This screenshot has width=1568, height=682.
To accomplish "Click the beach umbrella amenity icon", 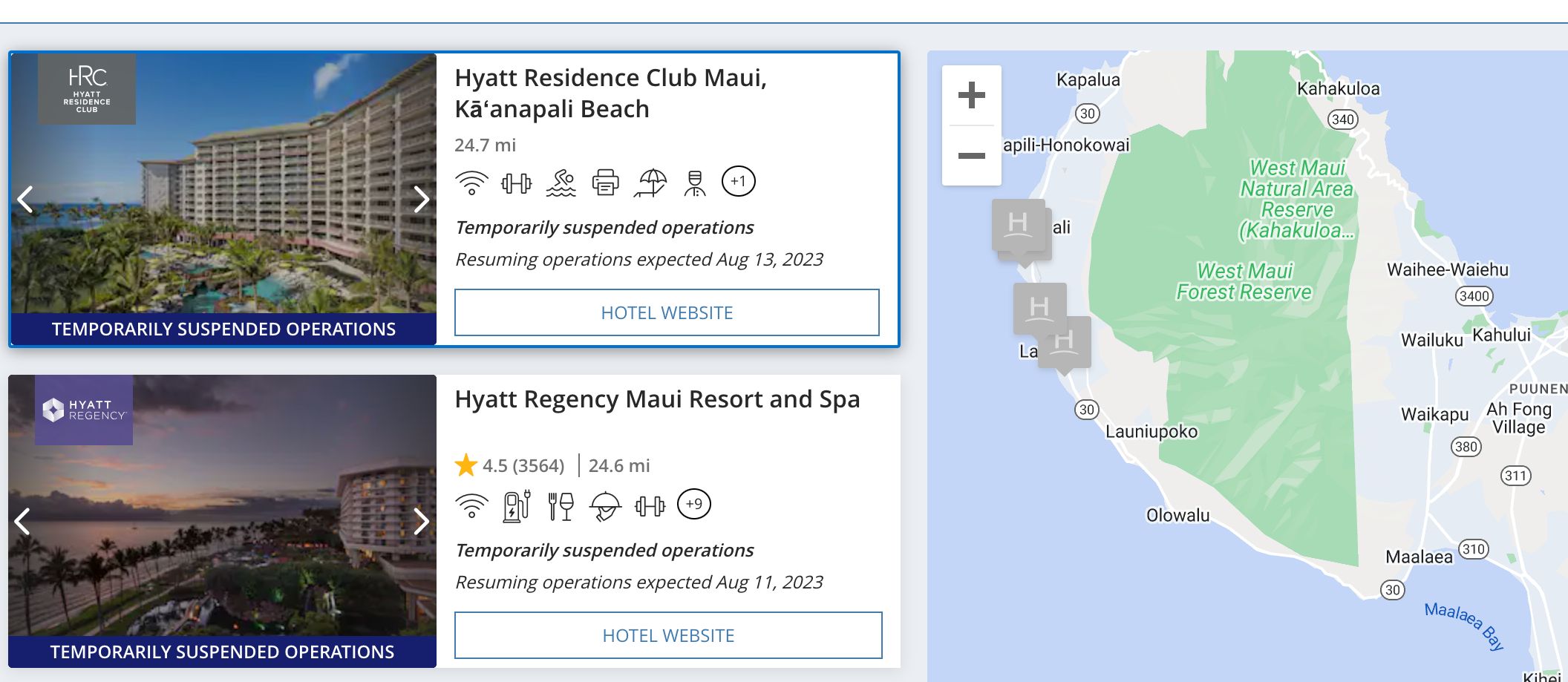I will (650, 182).
